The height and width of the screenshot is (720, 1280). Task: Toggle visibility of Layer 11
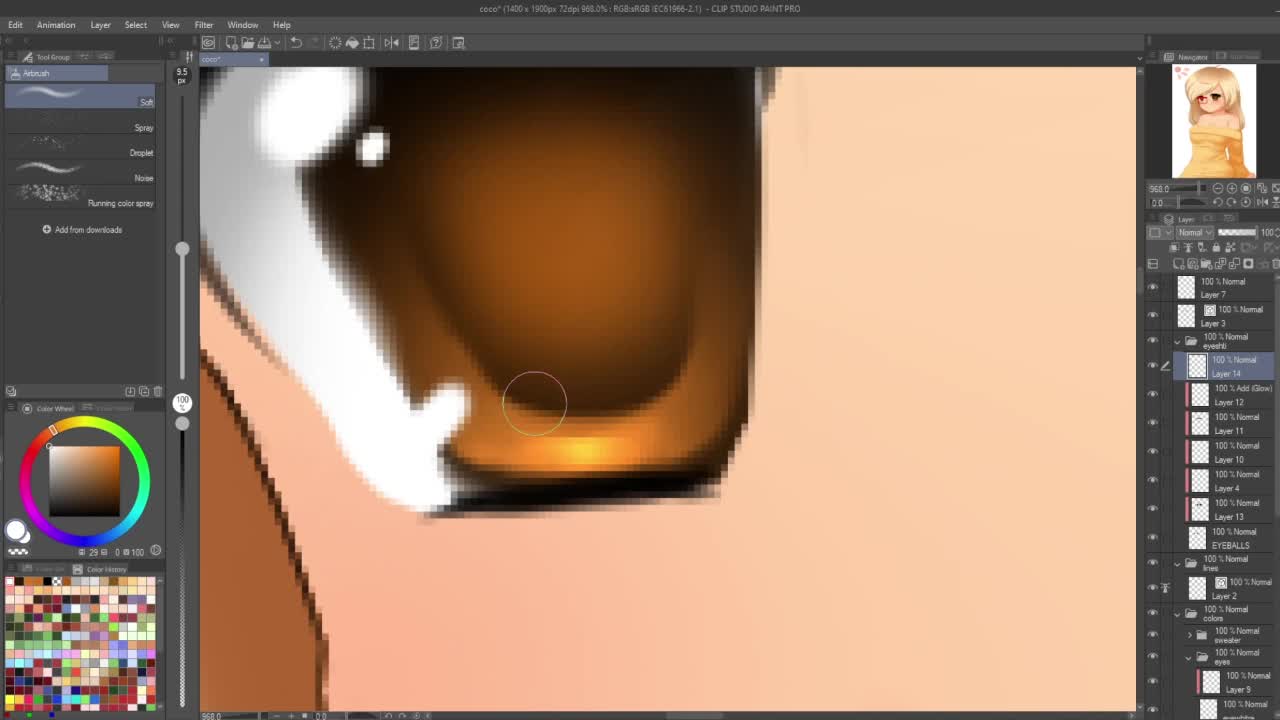tap(1153, 424)
